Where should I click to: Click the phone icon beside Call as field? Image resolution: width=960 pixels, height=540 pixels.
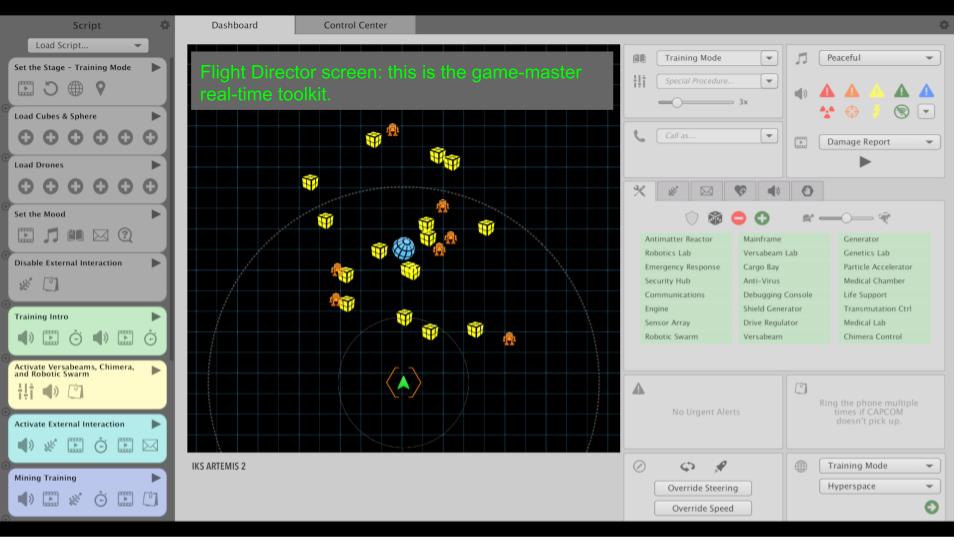(x=639, y=137)
